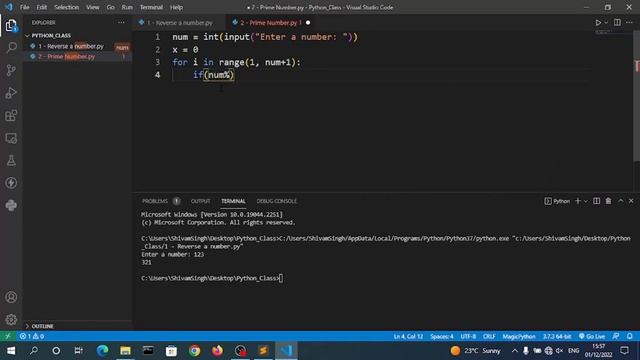
Task: Open Microsoft Edge from taskbar
Action: click(x=102, y=351)
